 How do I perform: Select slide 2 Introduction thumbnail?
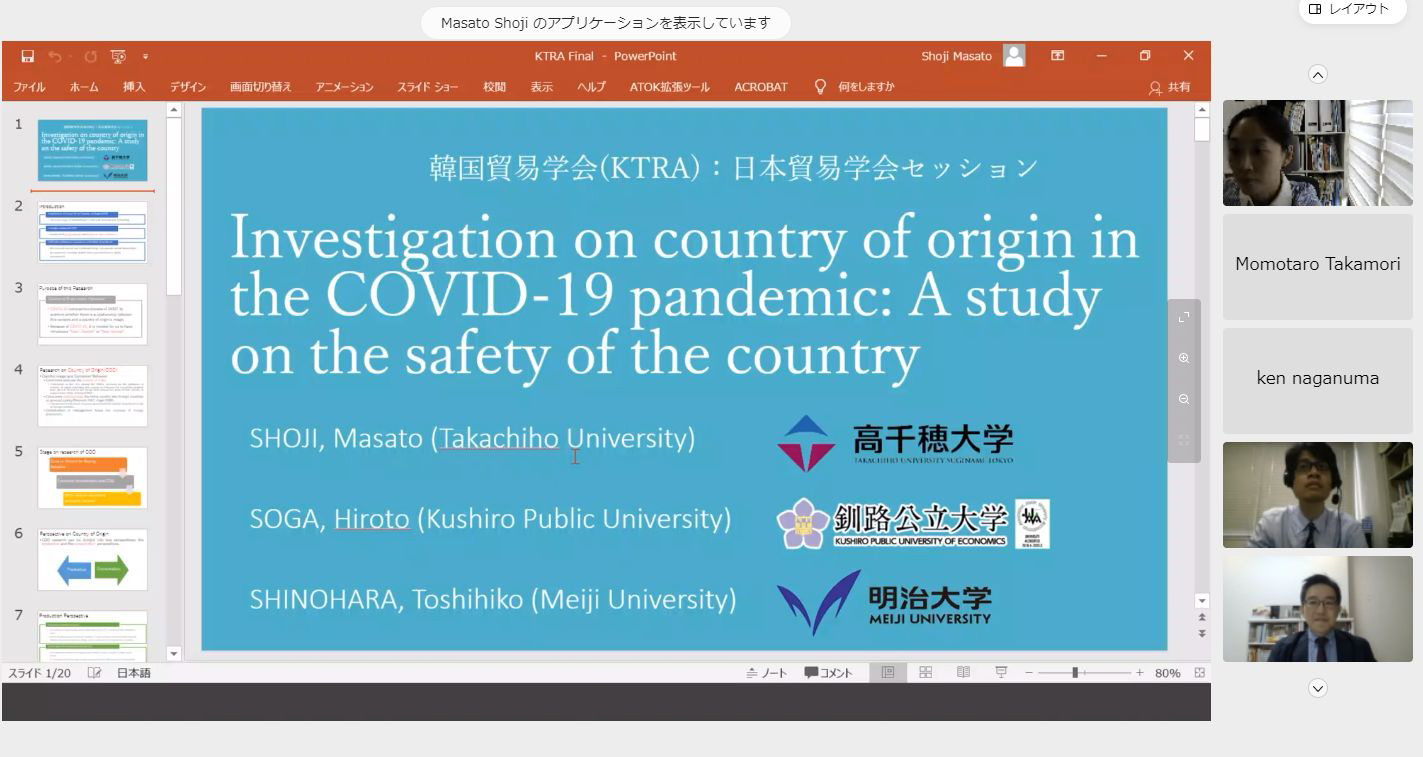92,232
